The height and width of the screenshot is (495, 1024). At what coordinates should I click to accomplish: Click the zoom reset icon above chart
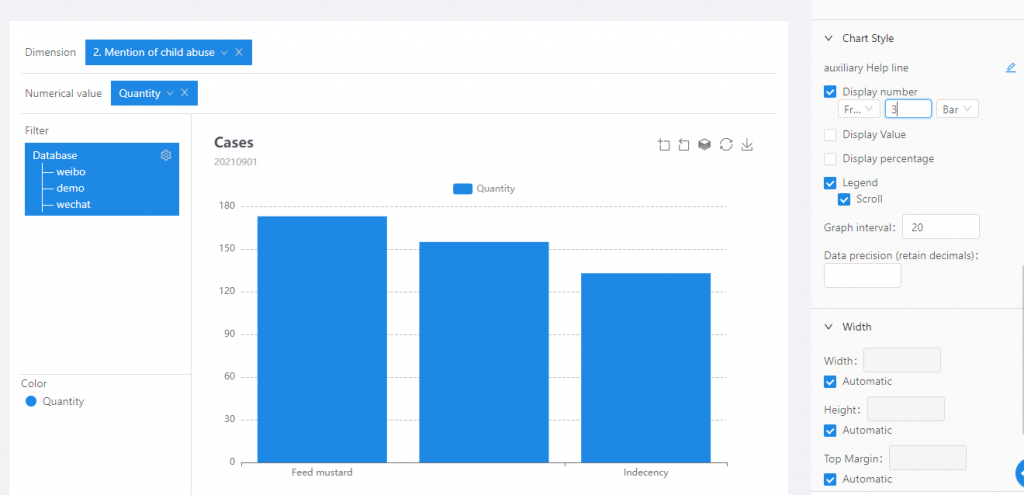tap(684, 145)
